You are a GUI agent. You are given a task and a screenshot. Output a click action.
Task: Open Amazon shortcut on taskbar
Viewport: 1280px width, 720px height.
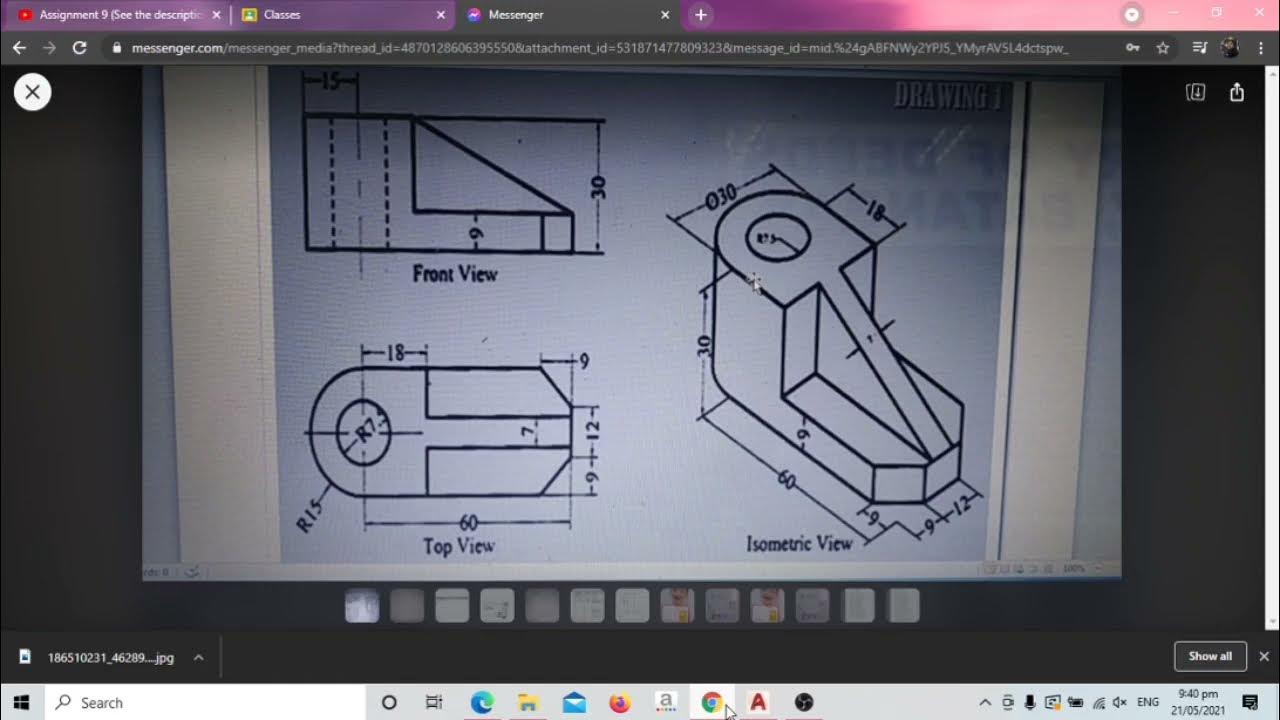(666, 703)
